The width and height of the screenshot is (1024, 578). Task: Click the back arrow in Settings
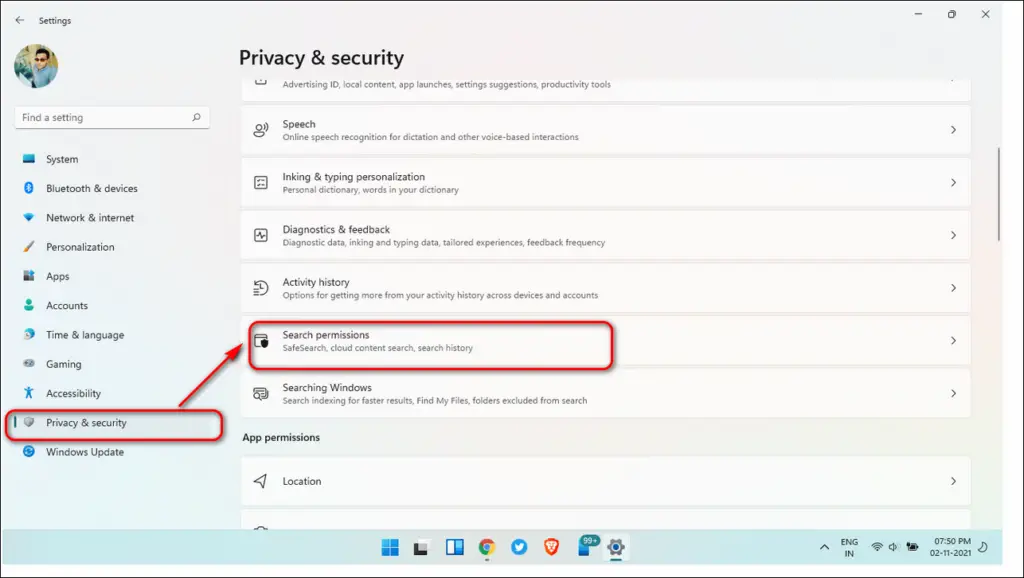[20, 20]
